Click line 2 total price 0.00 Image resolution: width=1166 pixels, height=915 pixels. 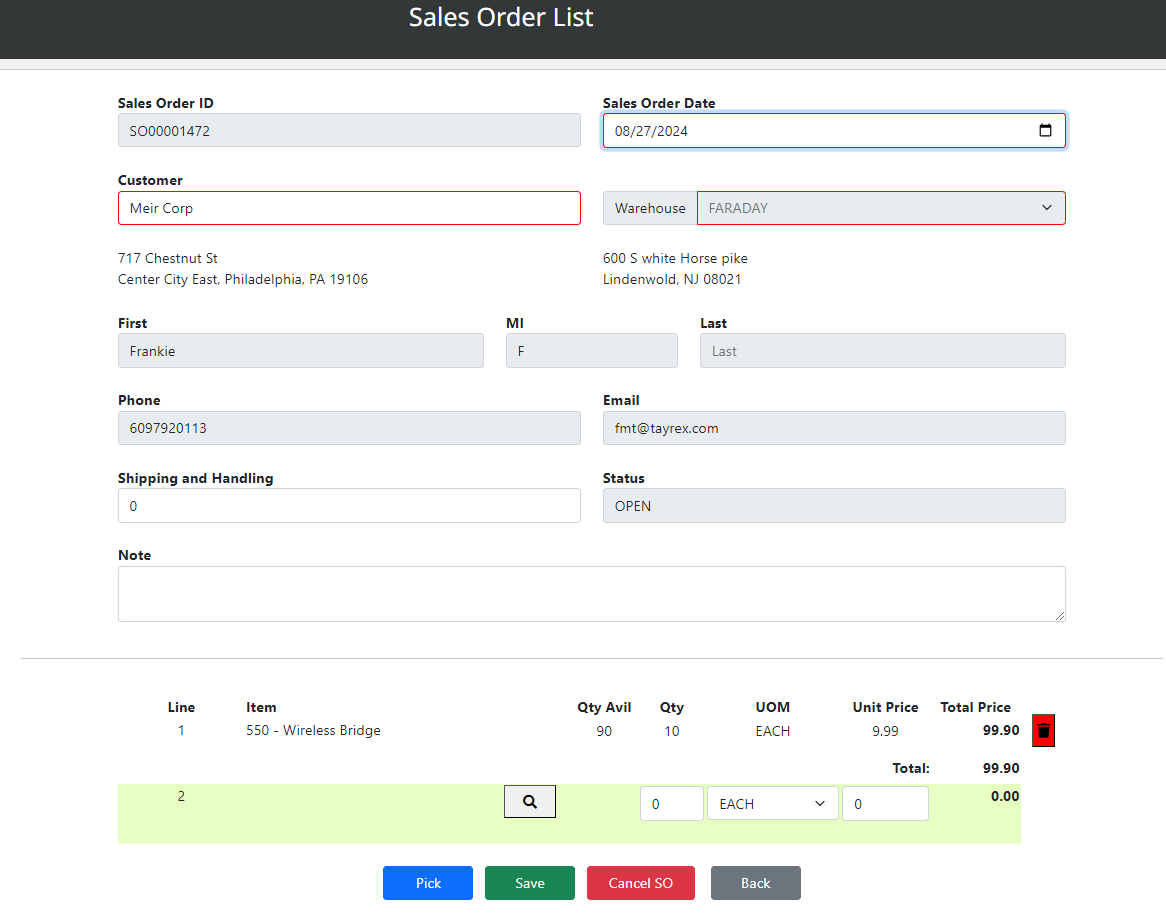tap(1005, 796)
